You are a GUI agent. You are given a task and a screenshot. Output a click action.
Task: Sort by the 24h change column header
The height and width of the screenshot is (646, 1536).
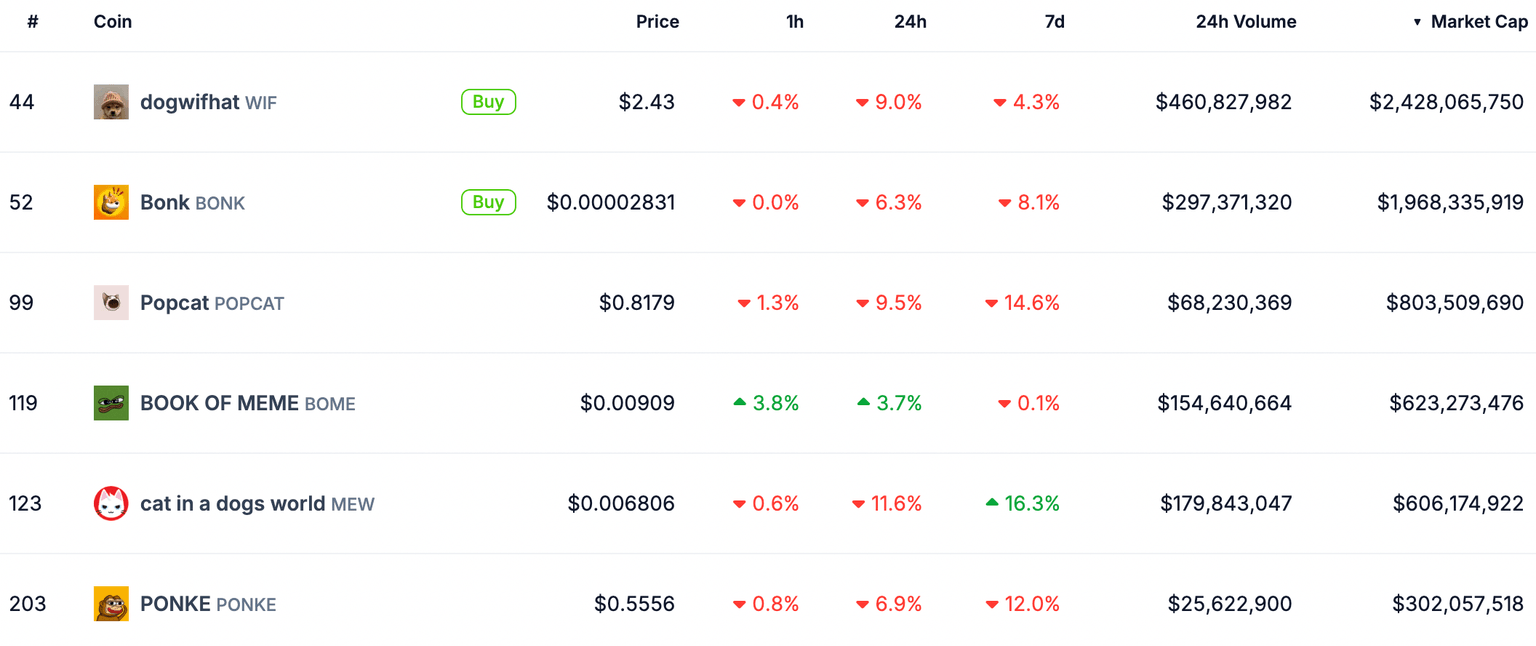910,22
